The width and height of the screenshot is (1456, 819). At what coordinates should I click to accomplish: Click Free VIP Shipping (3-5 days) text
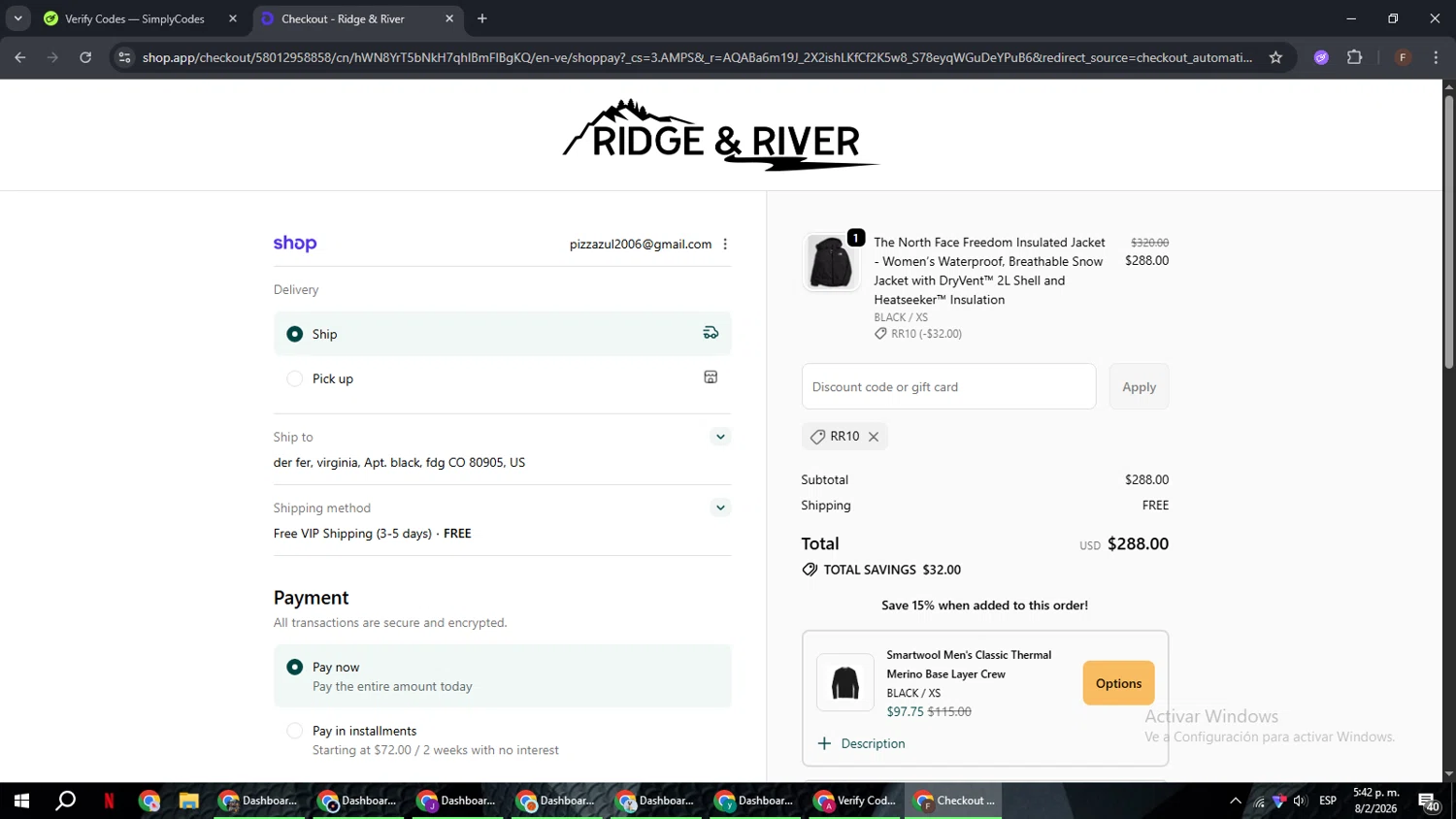(x=352, y=534)
